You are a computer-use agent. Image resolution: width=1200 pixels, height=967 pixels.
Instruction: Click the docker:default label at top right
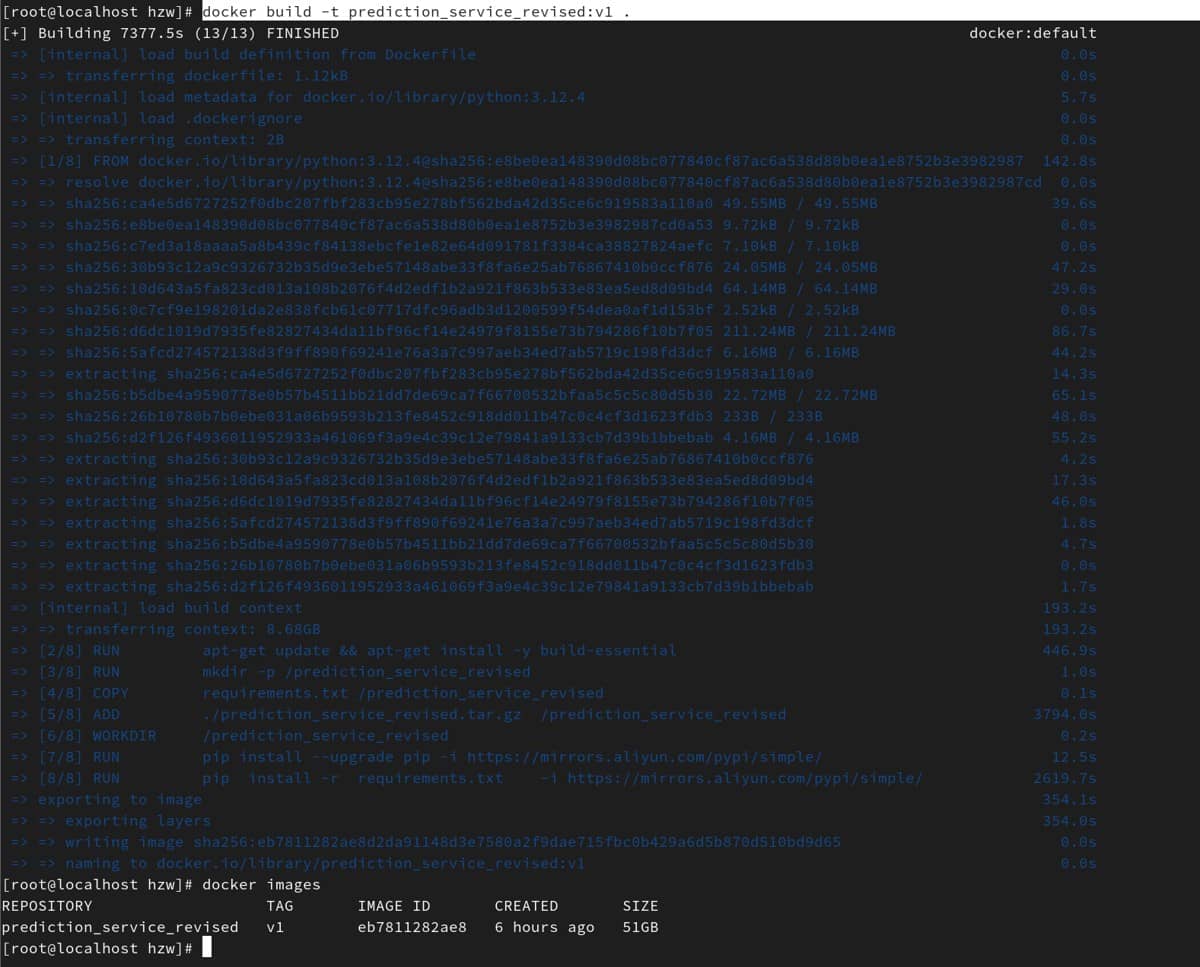click(x=1032, y=33)
